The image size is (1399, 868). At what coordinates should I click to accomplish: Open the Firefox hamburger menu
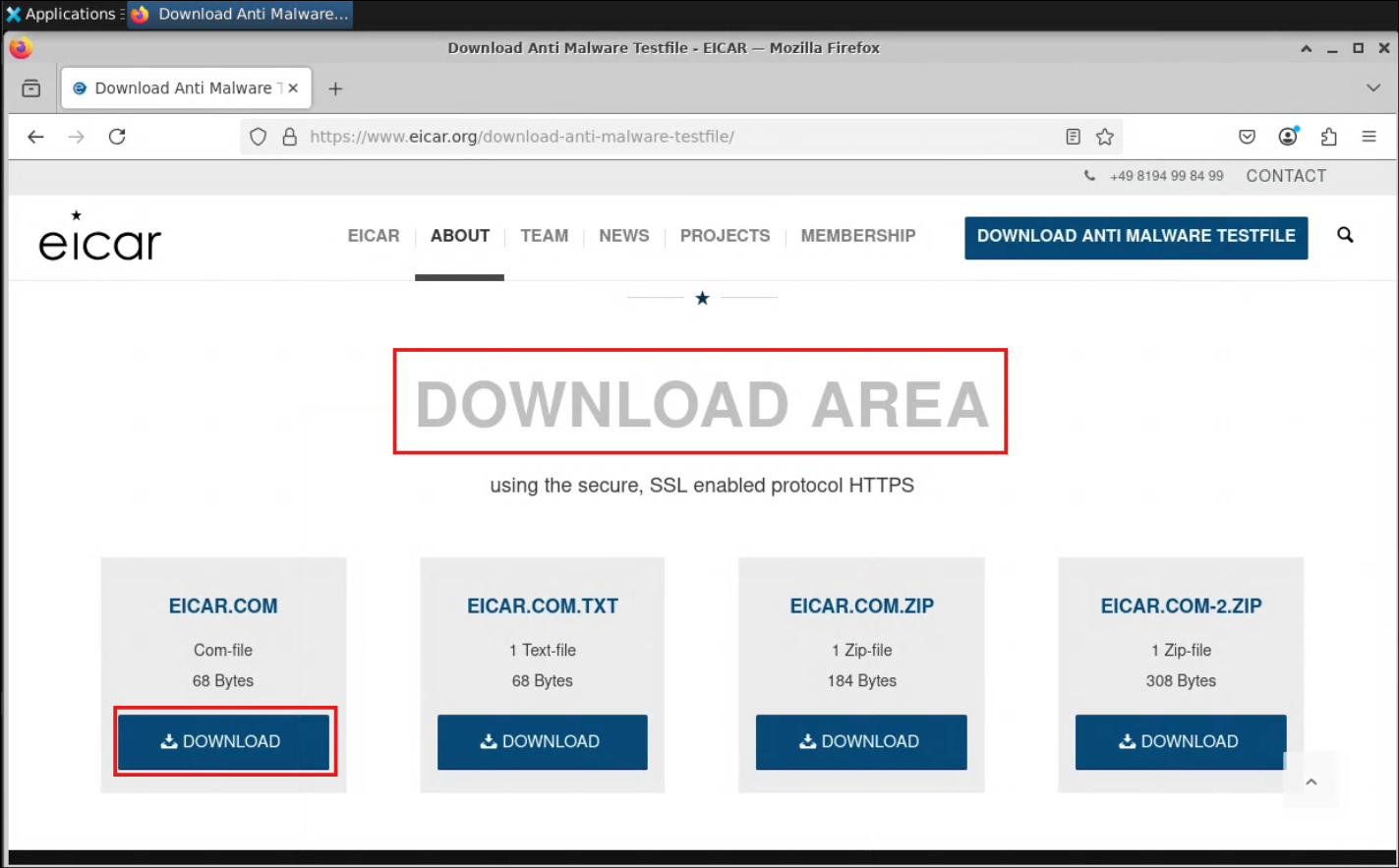click(x=1369, y=137)
